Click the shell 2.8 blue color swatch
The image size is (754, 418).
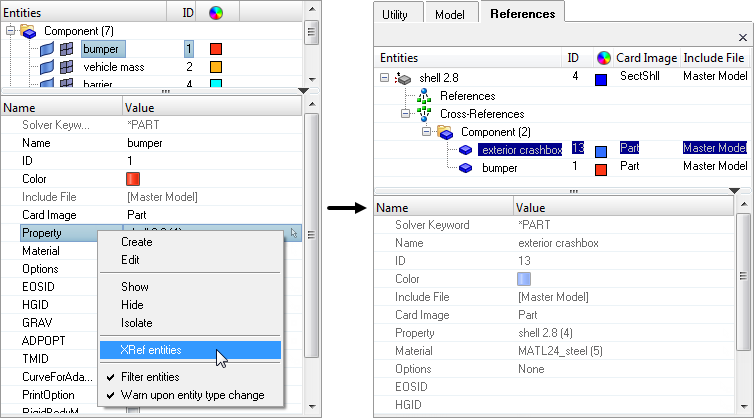tap(601, 79)
